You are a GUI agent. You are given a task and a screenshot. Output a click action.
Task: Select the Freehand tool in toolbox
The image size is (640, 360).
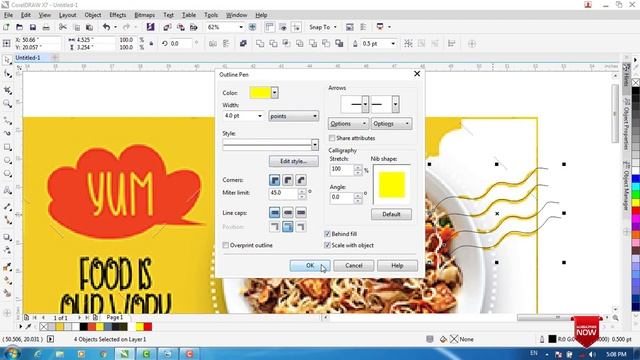tap(7, 120)
